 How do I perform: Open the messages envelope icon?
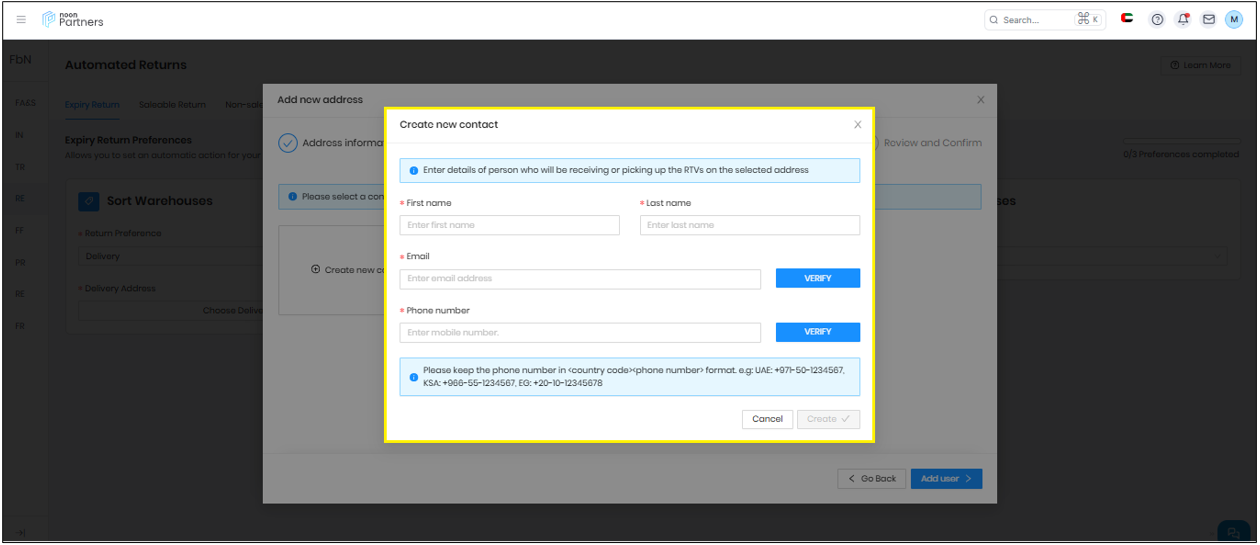[1208, 20]
